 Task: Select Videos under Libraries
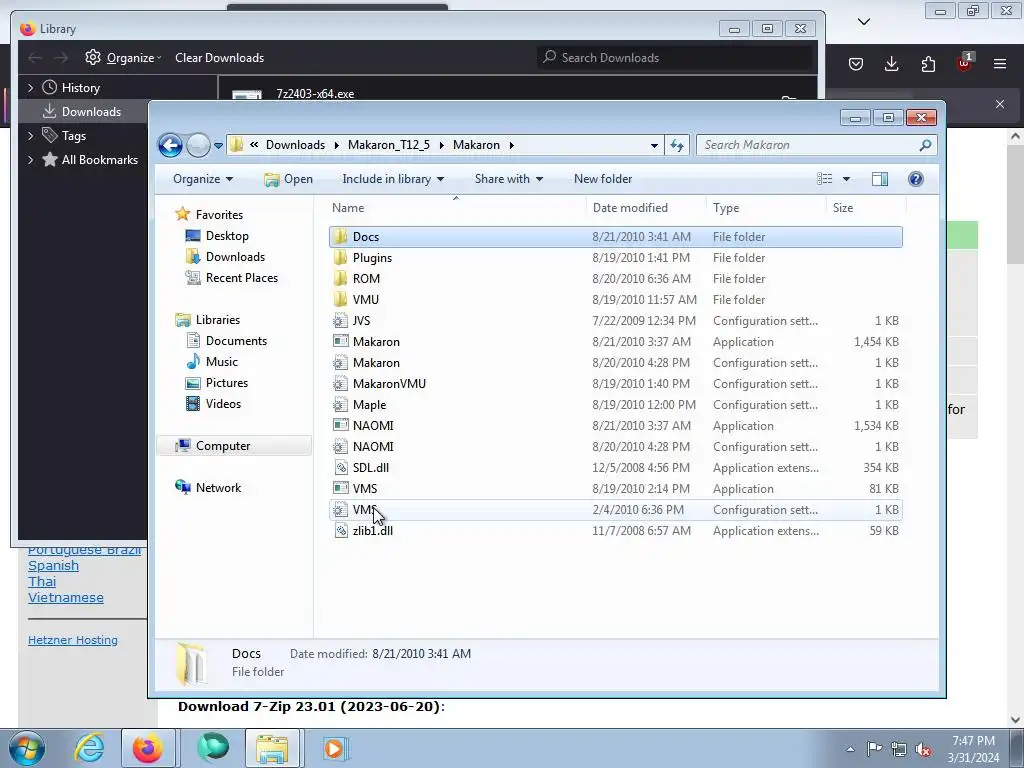click(x=223, y=404)
